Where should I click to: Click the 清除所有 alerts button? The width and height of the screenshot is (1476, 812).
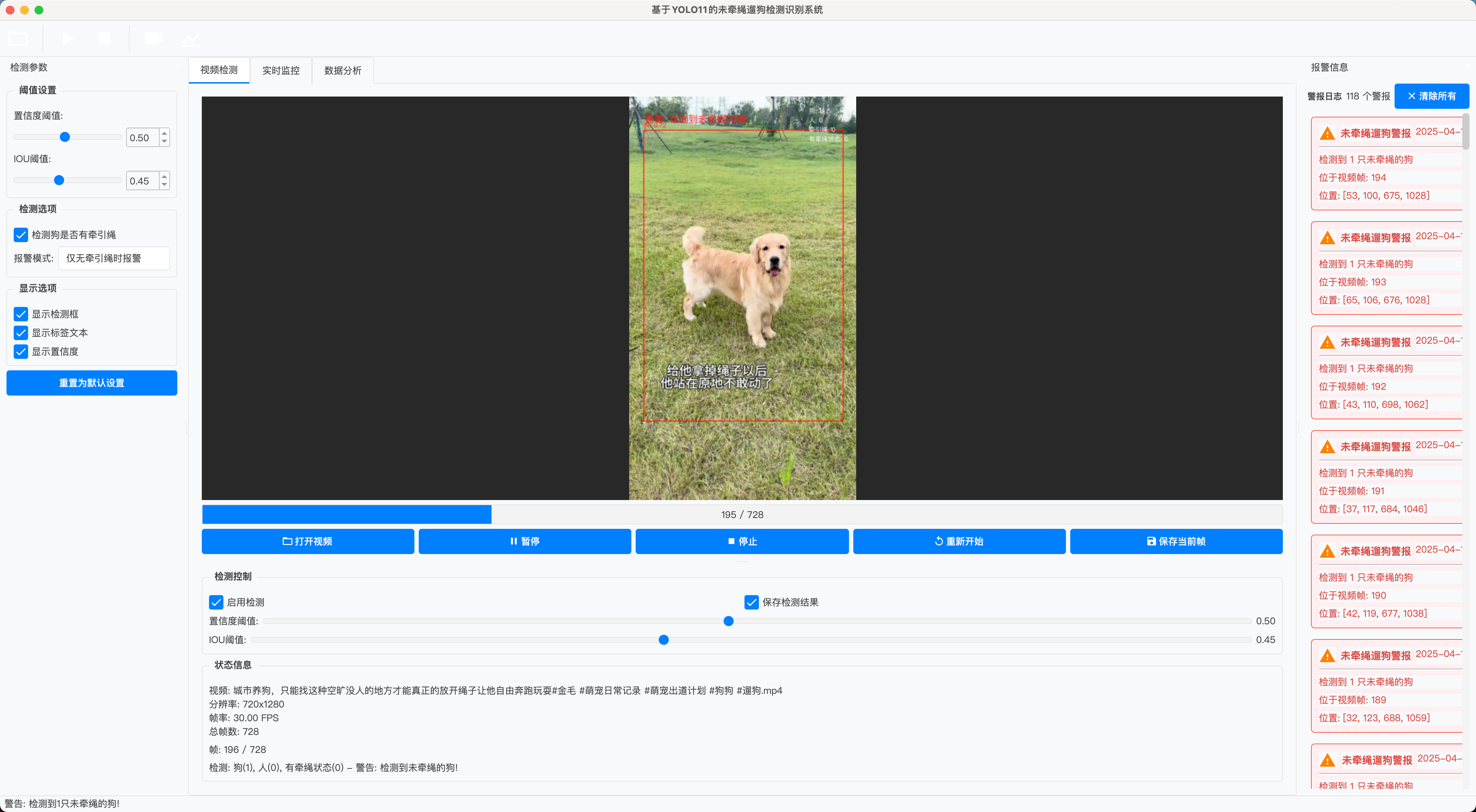[x=1431, y=96]
